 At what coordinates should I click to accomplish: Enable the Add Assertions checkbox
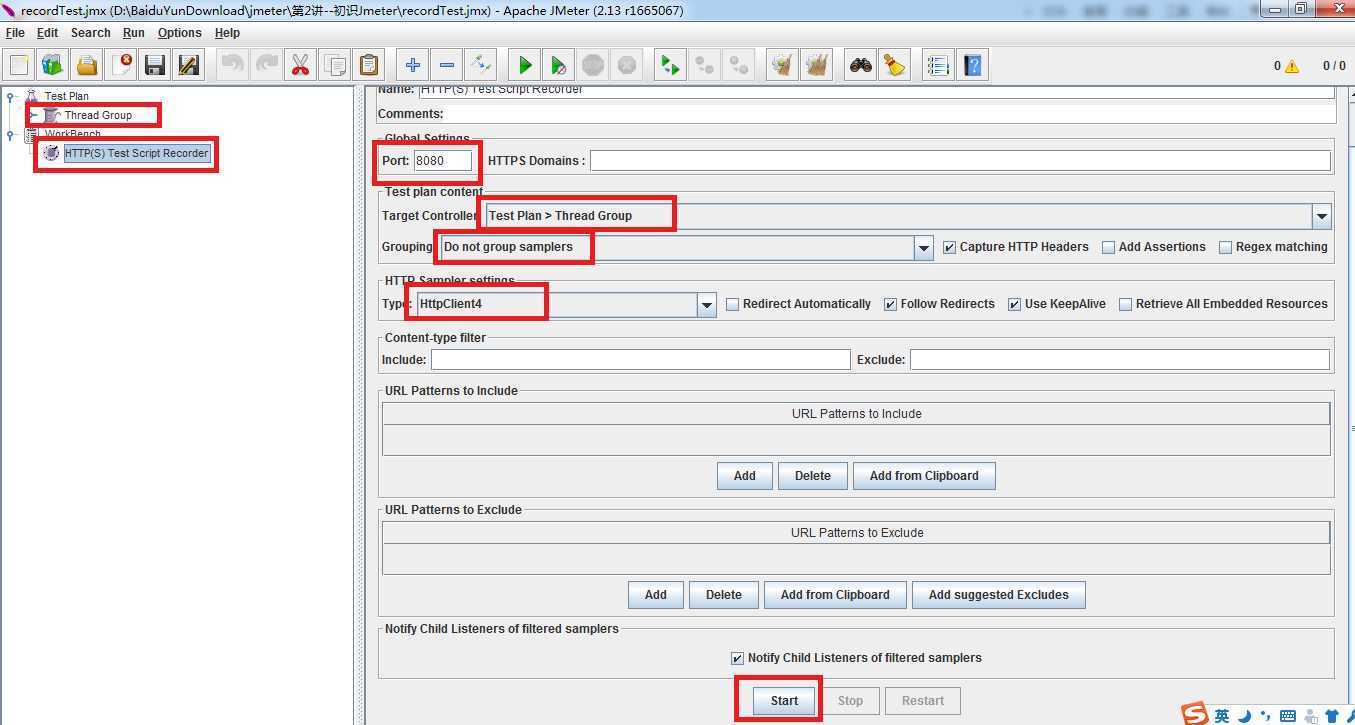(x=1108, y=247)
